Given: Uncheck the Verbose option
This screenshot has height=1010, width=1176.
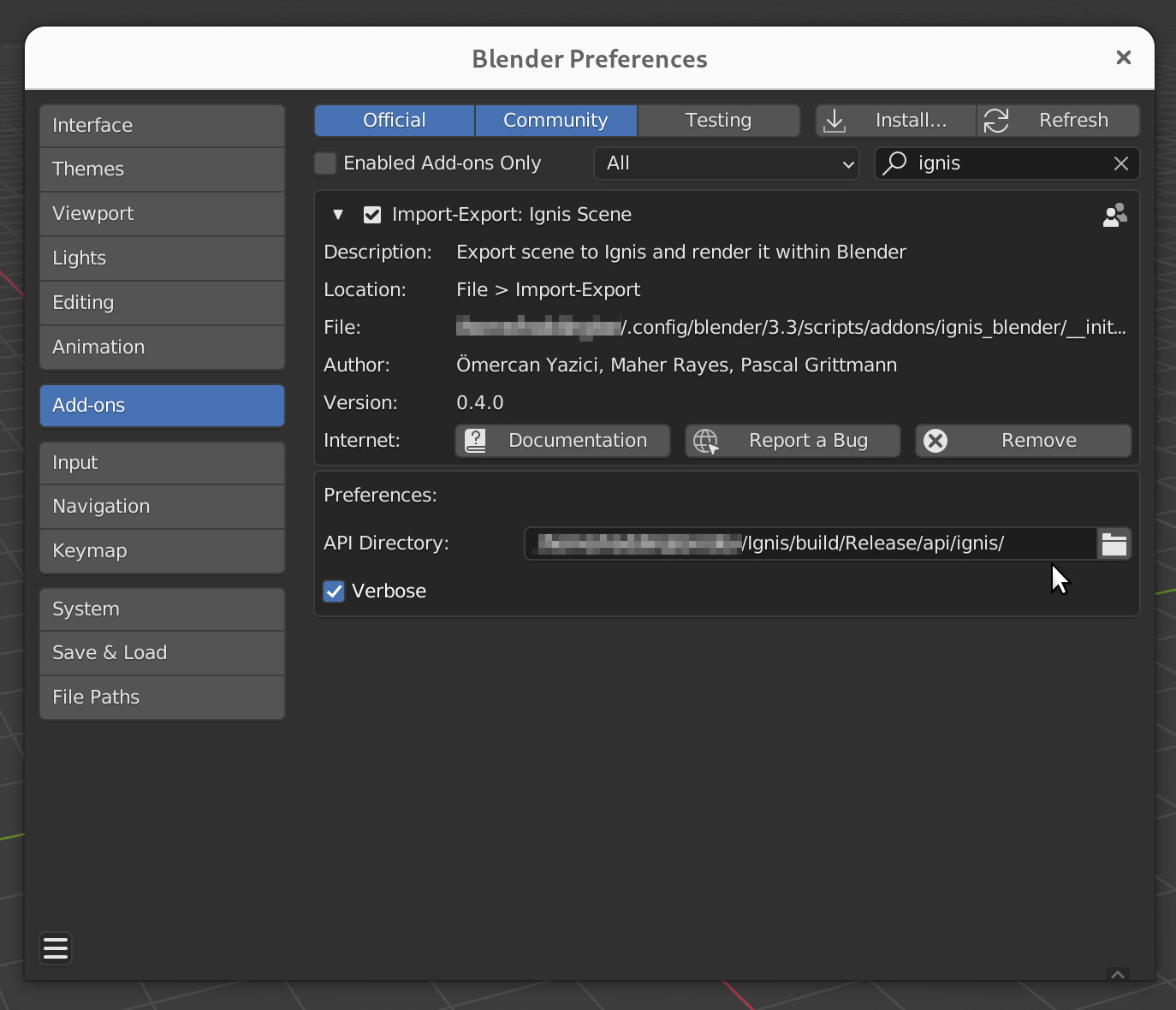Looking at the screenshot, I should [x=334, y=591].
